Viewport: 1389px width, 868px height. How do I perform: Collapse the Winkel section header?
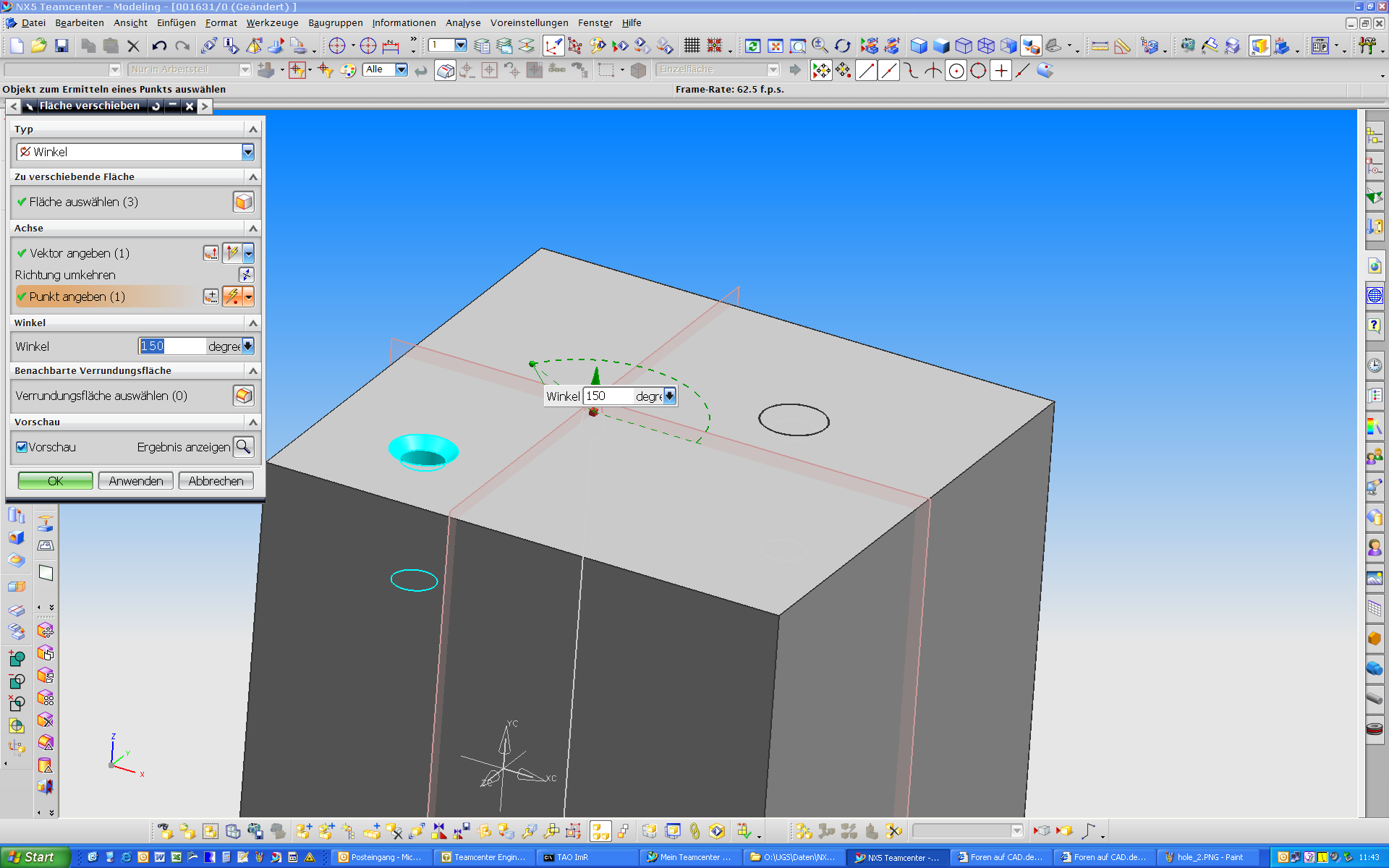pyautogui.click(x=253, y=323)
